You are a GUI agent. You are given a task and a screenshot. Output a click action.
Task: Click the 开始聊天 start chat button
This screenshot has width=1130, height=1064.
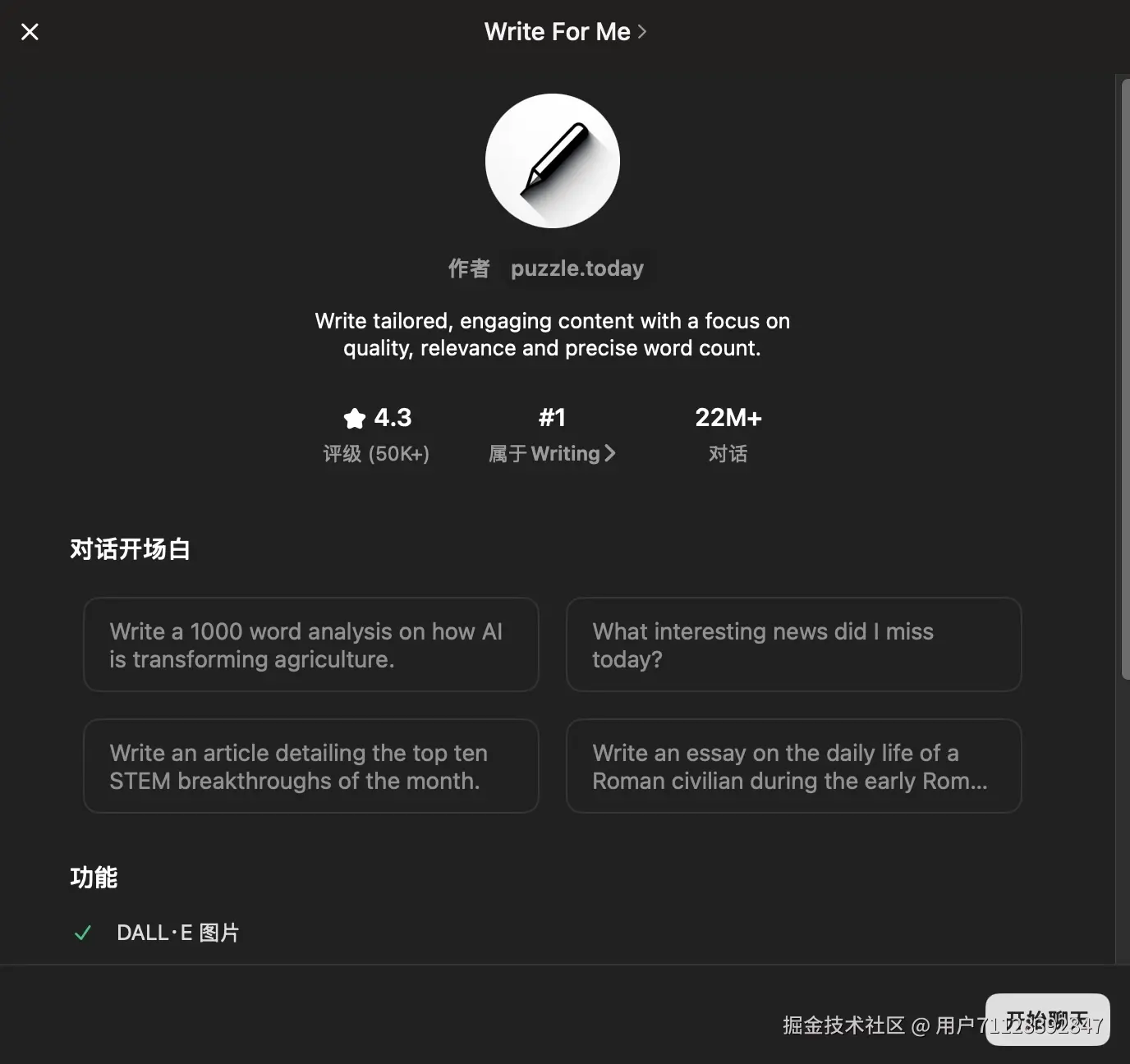[x=1048, y=1020]
